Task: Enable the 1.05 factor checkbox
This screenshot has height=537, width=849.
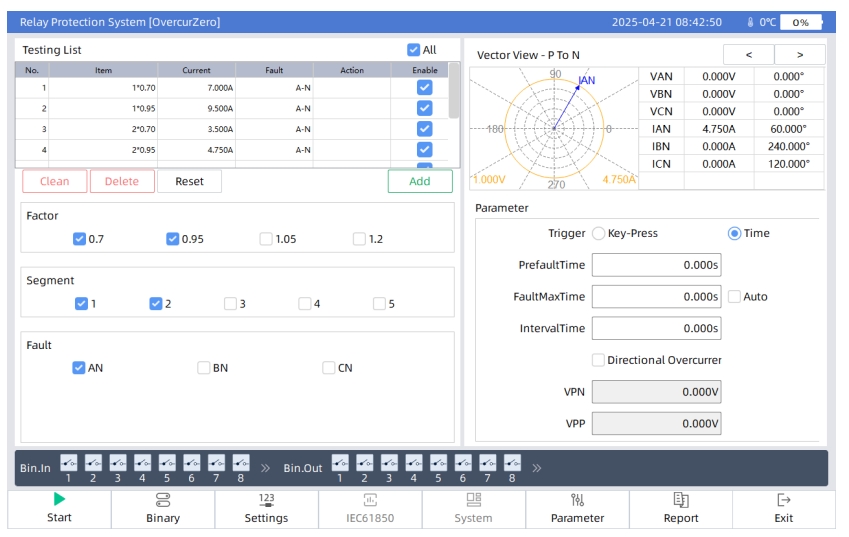Action: [x=266, y=239]
